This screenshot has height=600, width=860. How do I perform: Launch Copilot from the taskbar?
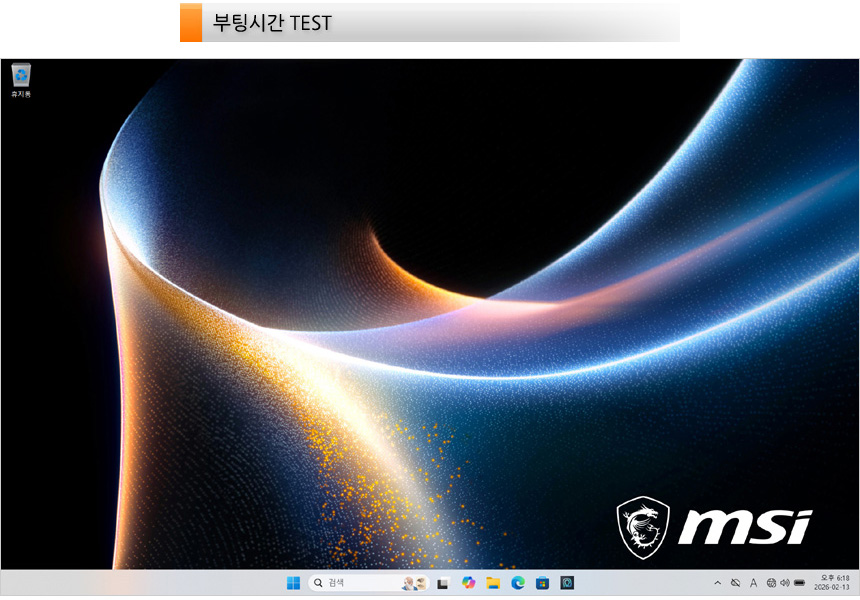pos(468,583)
